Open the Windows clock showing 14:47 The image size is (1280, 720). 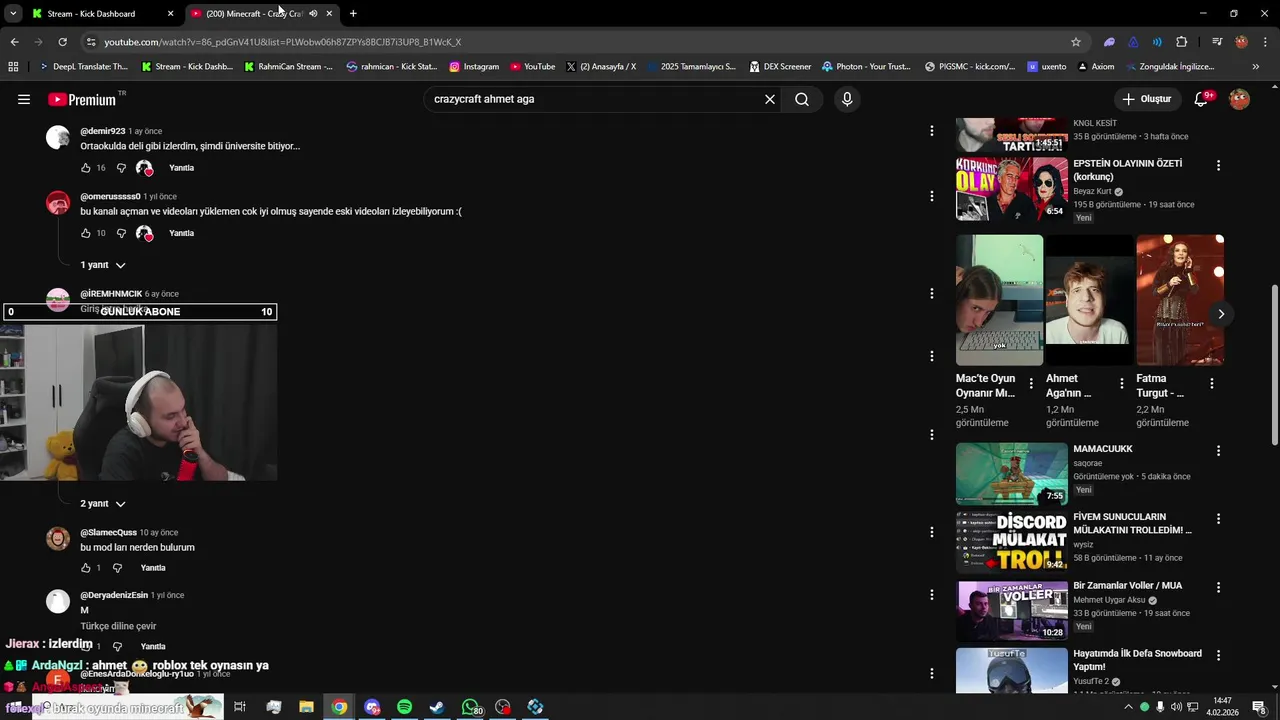tap(1222, 707)
